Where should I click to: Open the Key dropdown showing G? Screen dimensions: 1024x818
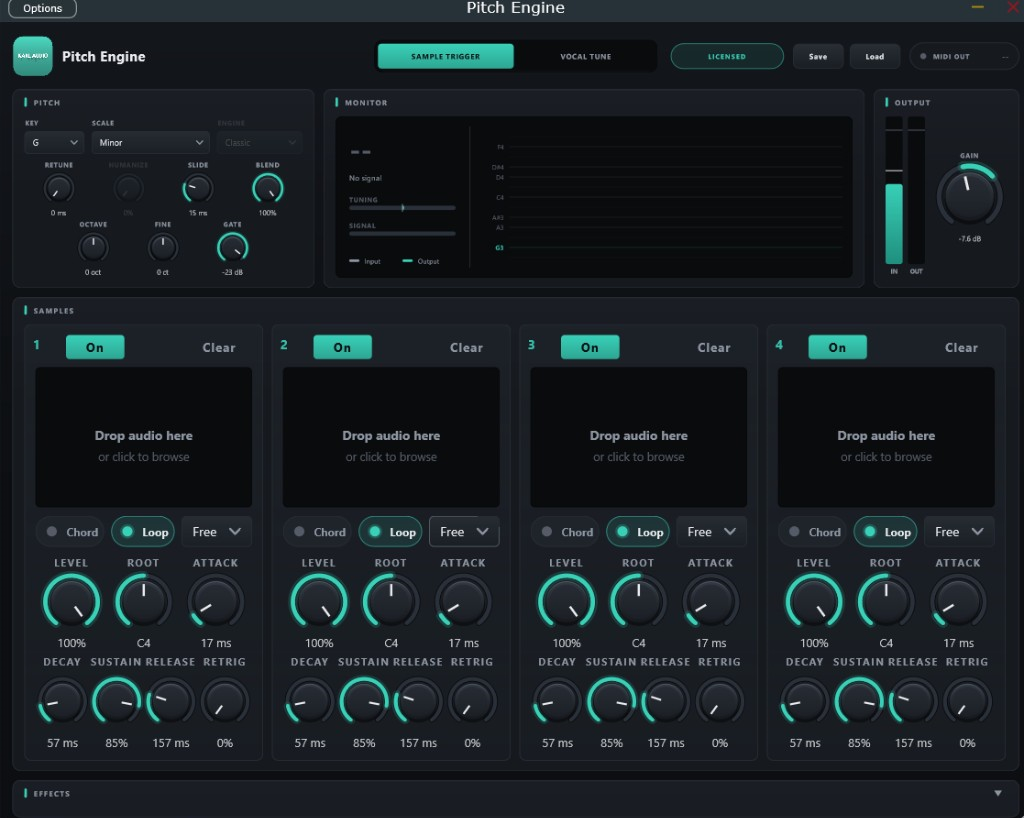(54, 142)
